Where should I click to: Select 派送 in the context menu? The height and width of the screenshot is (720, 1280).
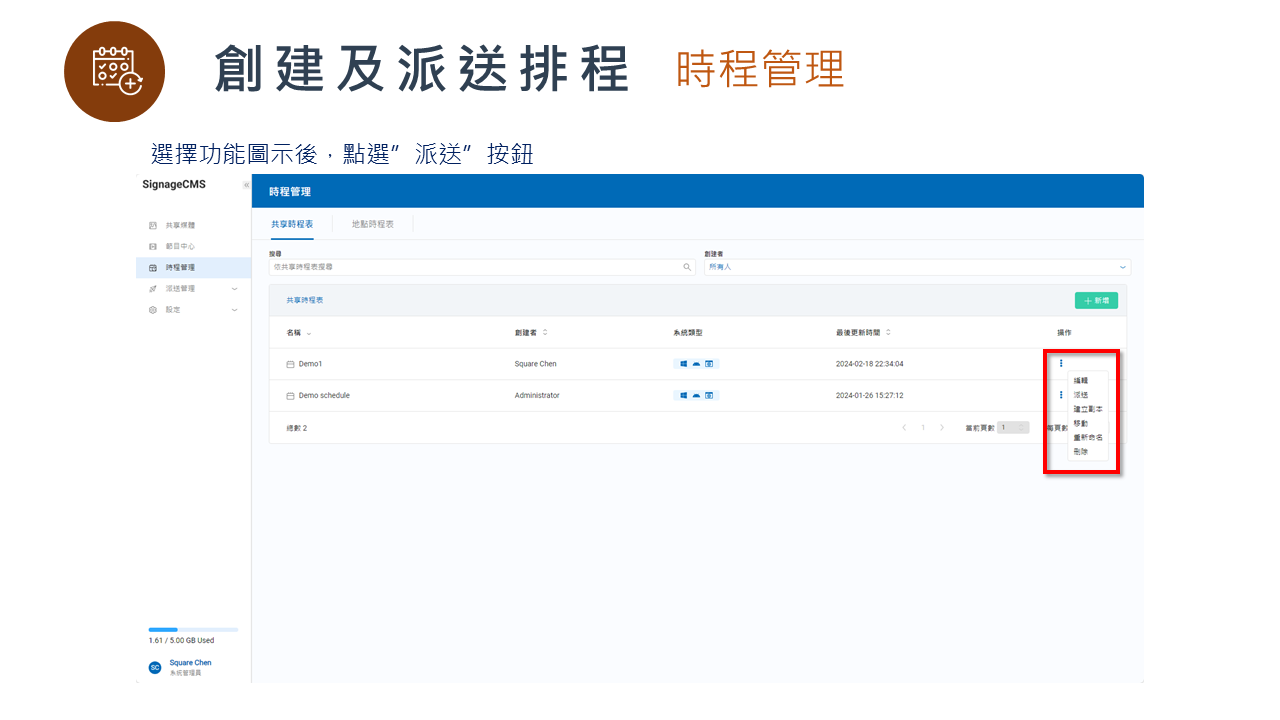click(1081, 395)
